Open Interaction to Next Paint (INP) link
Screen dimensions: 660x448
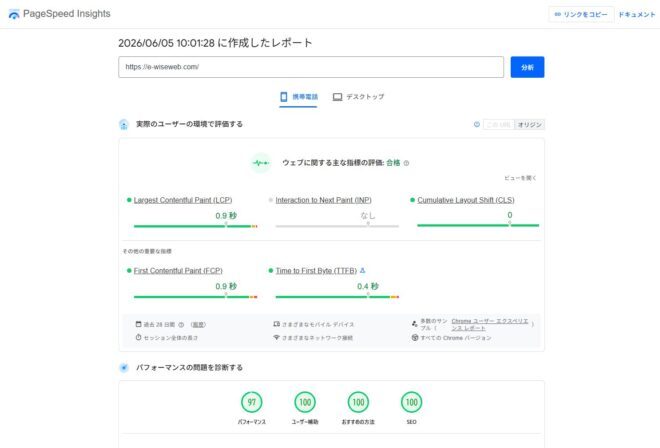pos(323,200)
